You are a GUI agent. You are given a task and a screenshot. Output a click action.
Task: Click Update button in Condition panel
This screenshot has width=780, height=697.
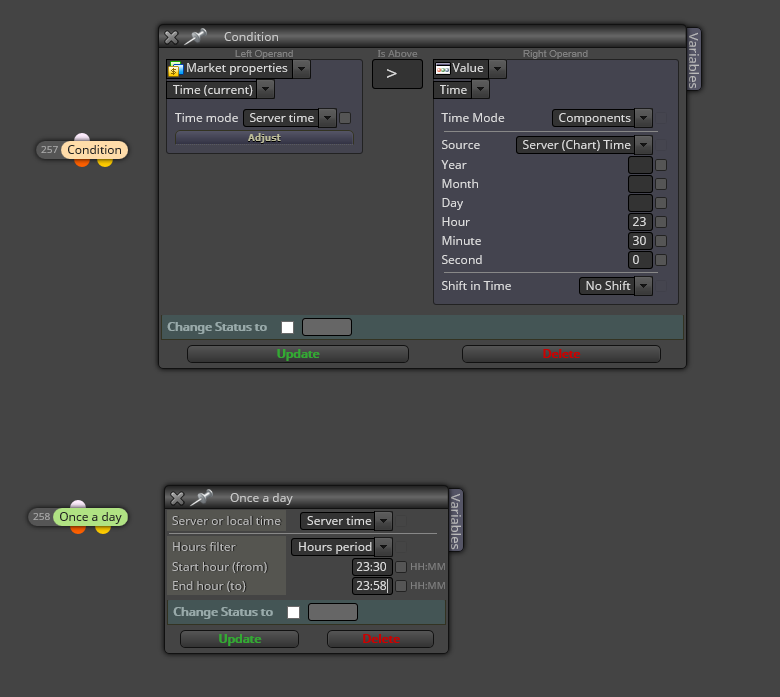(x=297, y=354)
